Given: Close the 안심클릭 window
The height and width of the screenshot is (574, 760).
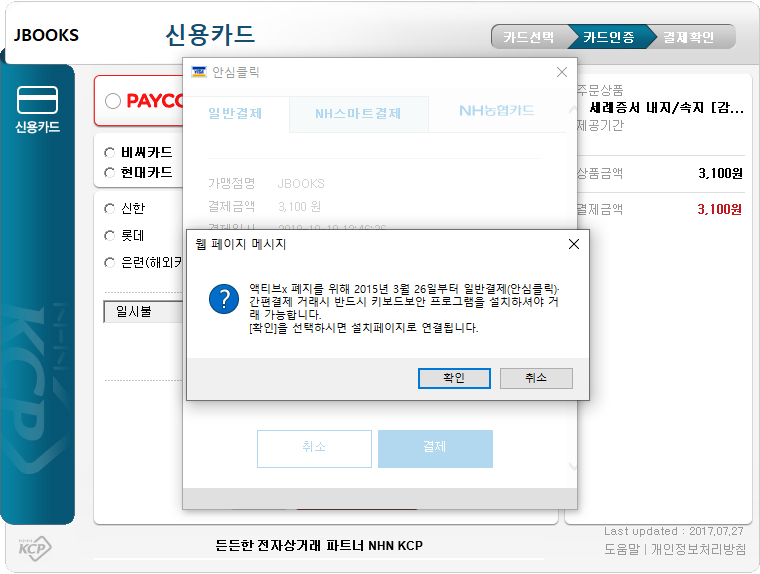Looking at the screenshot, I should point(562,72).
